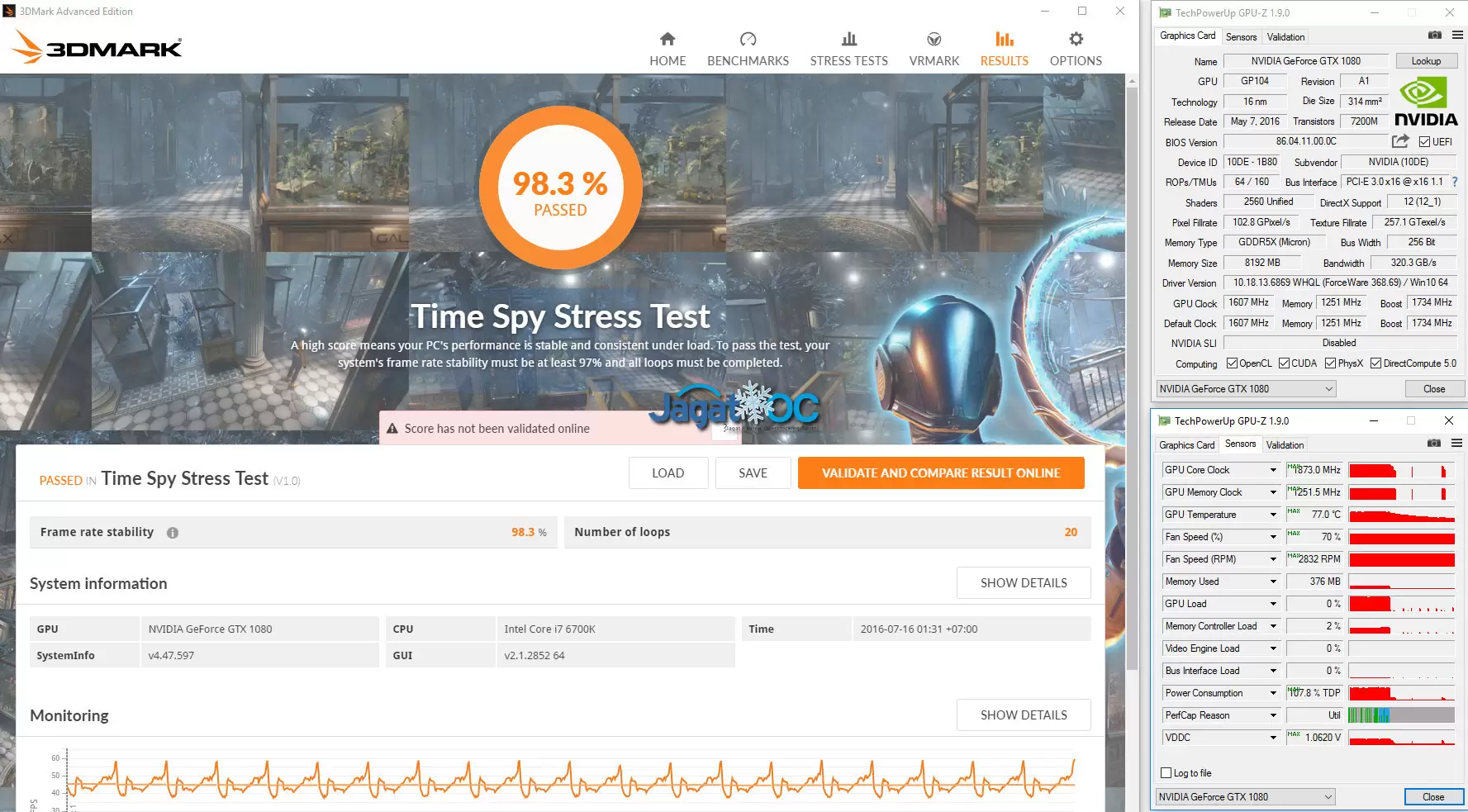Expand the PerfCap Reason sensor dropdown
Image resolution: width=1468 pixels, height=812 pixels.
1273,715
